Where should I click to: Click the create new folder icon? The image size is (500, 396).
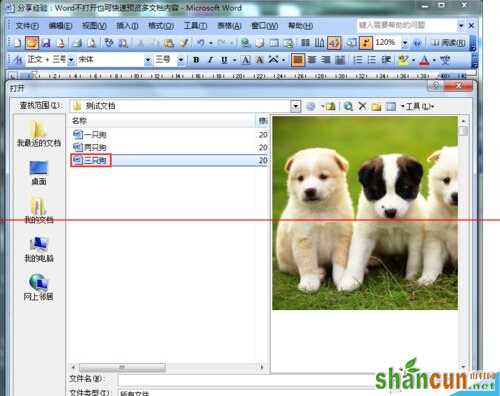click(x=376, y=107)
